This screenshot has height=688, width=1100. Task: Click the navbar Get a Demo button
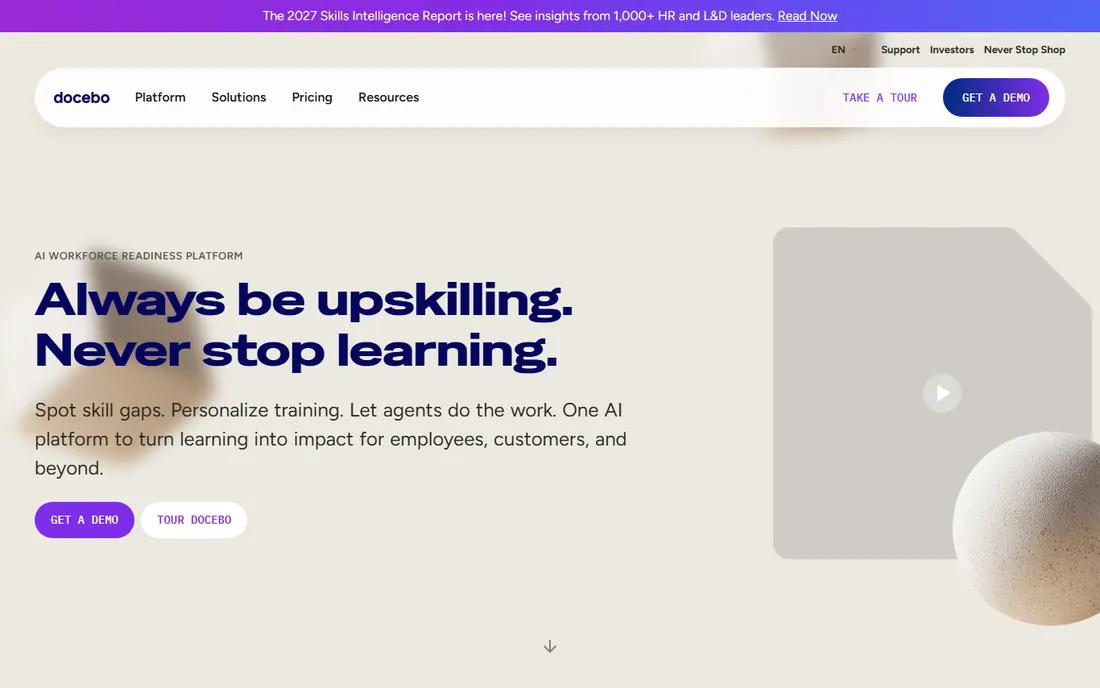[x=995, y=97]
